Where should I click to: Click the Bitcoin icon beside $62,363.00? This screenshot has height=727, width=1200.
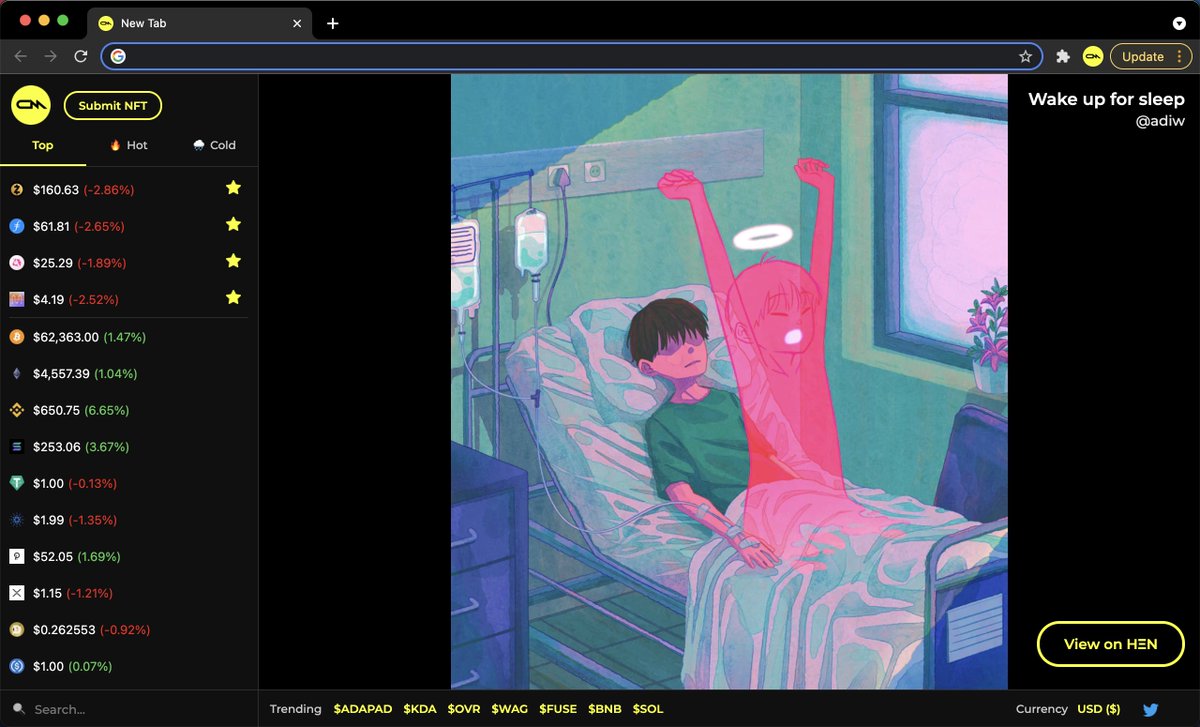pyautogui.click(x=16, y=337)
